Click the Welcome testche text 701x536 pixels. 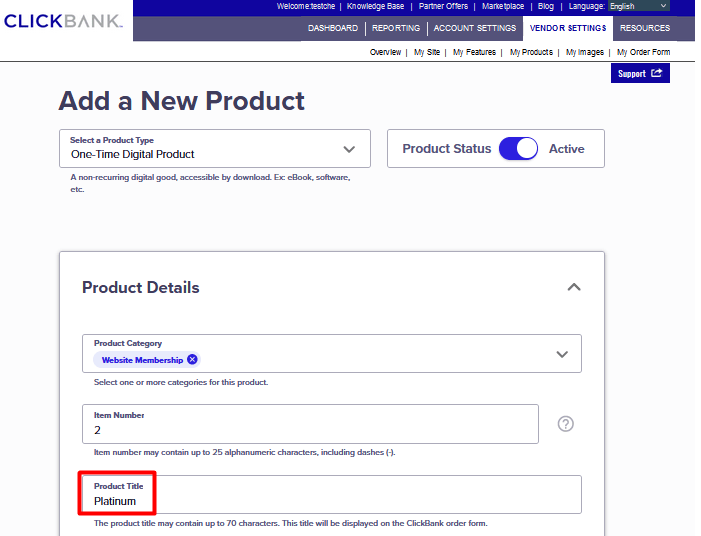click(x=306, y=6)
